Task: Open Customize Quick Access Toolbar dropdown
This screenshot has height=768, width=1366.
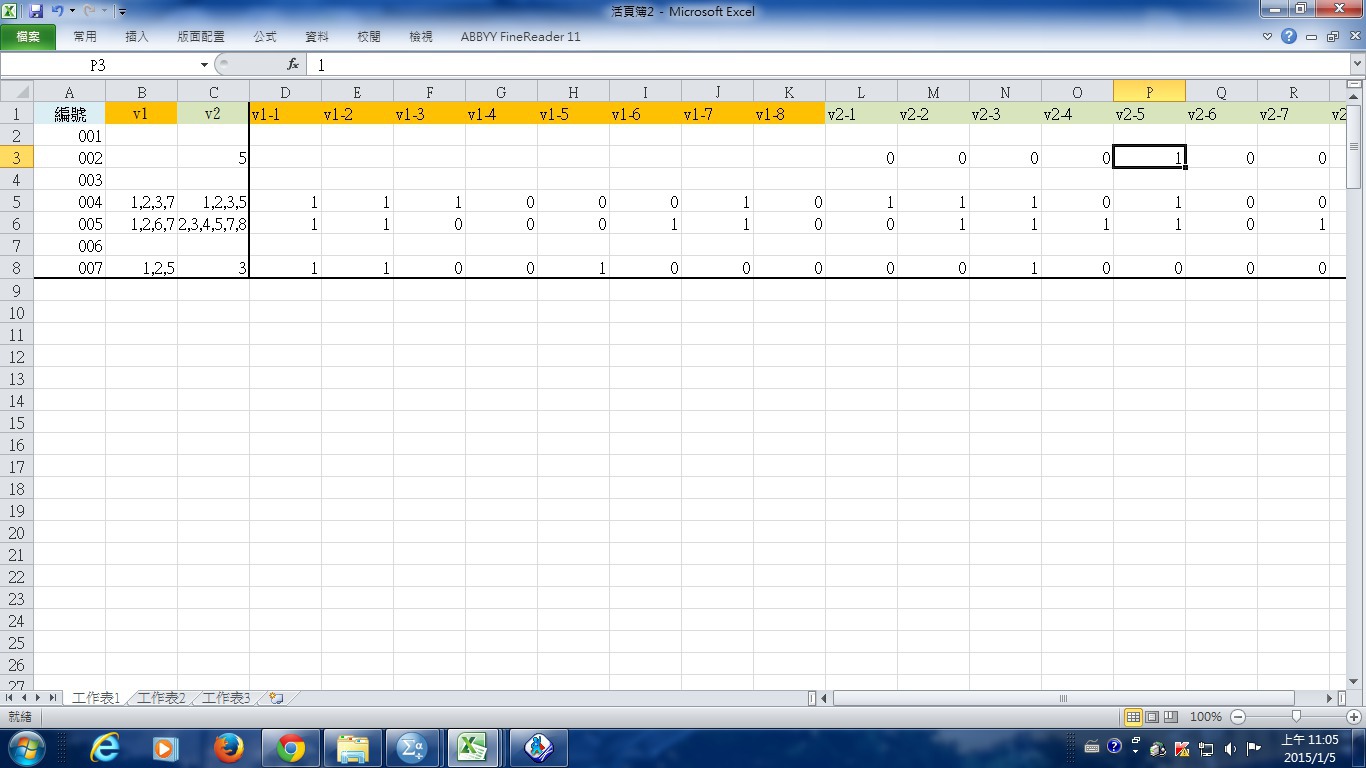Action: [122, 11]
